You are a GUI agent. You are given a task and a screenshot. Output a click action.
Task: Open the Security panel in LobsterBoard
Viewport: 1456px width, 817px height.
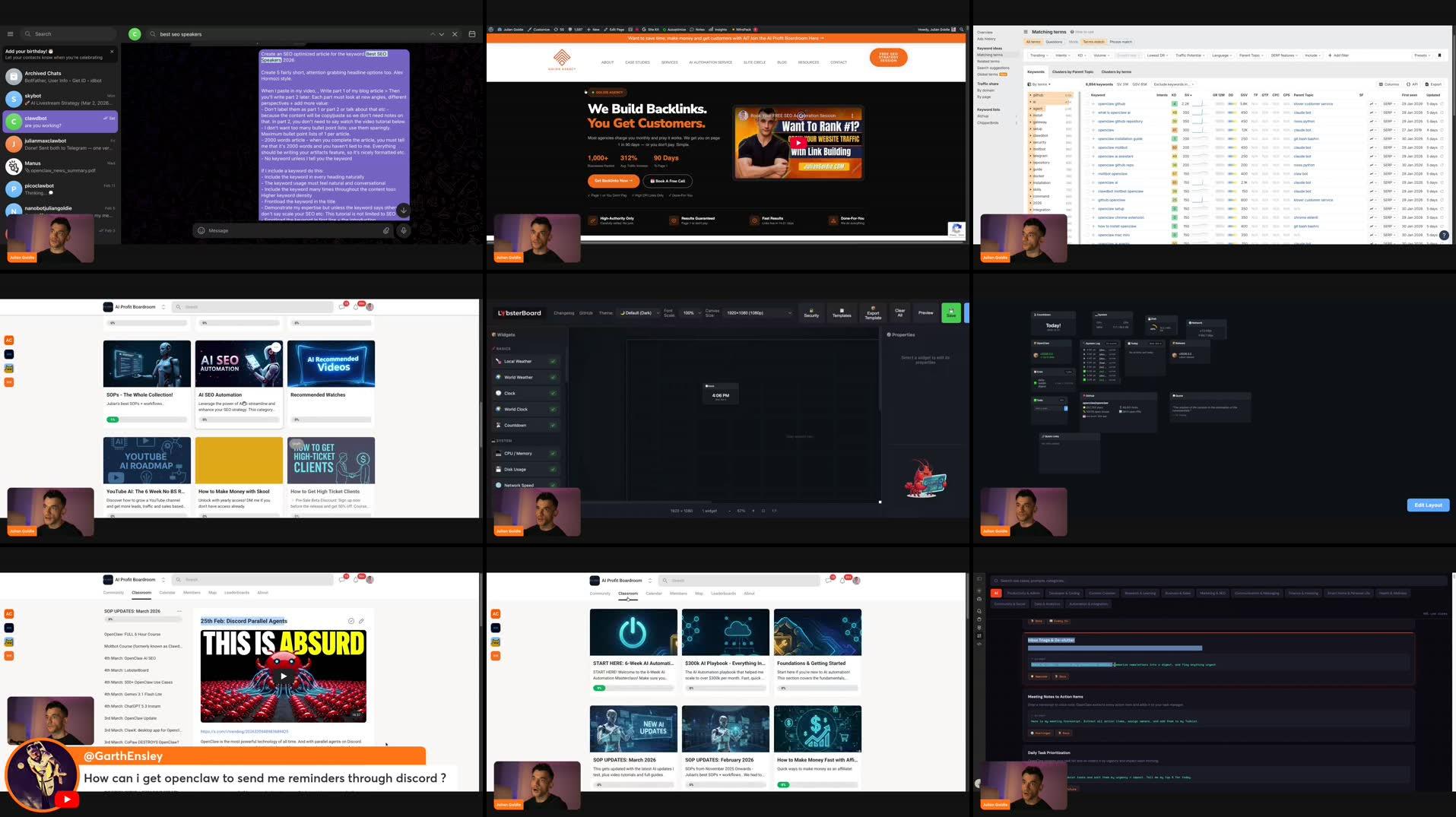coord(812,313)
